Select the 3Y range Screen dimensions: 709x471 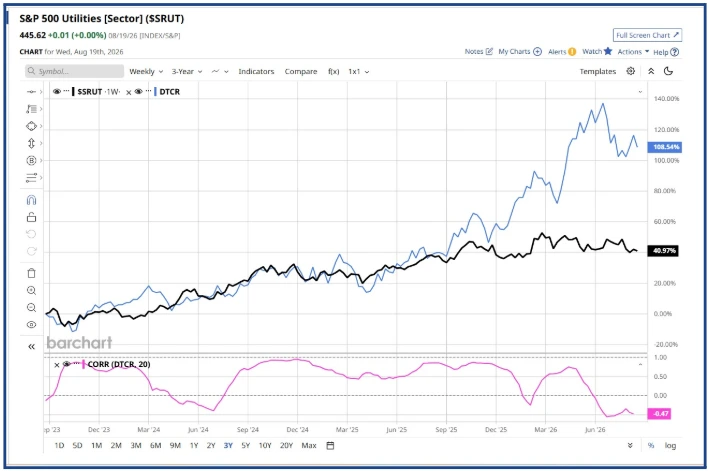click(228, 445)
